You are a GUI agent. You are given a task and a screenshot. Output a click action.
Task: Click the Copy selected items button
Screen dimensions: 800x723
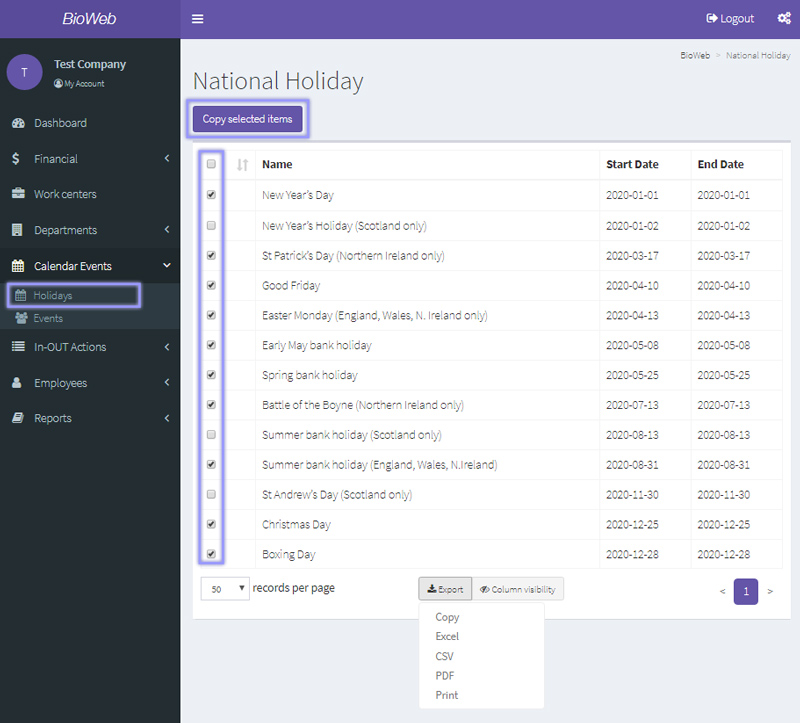coord(247,119)
